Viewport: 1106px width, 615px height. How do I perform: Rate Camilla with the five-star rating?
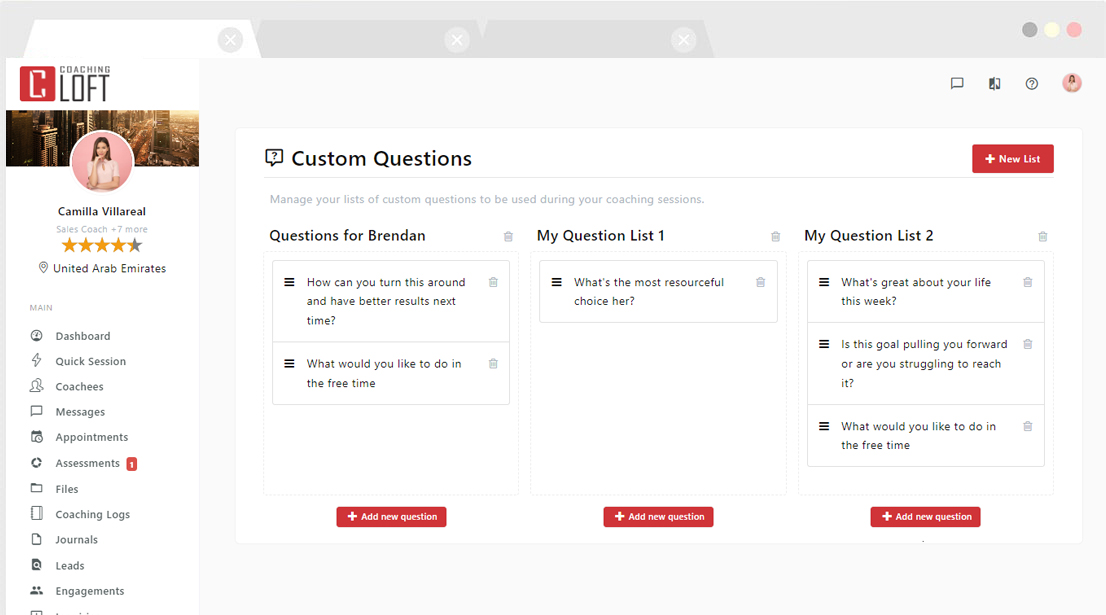coord(101,243)
